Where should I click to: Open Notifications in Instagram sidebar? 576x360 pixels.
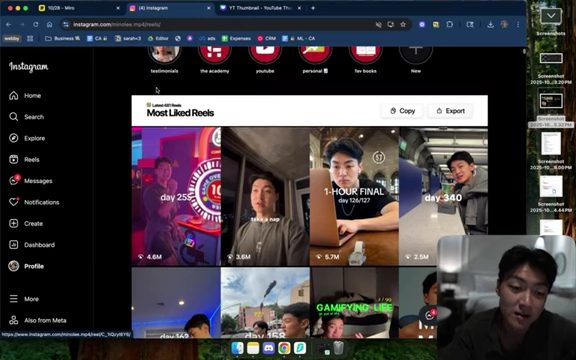pyautogui.click(x=34, y=202)
